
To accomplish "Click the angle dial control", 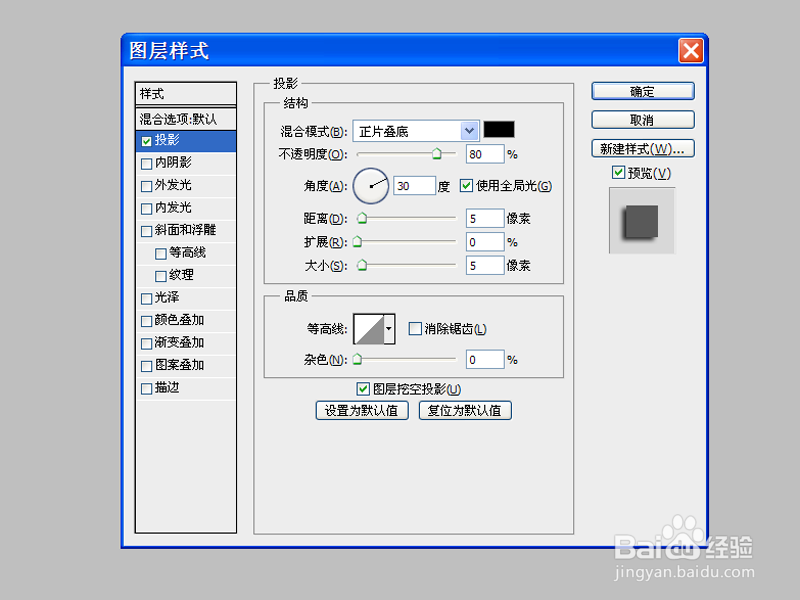I will (371, 186).
